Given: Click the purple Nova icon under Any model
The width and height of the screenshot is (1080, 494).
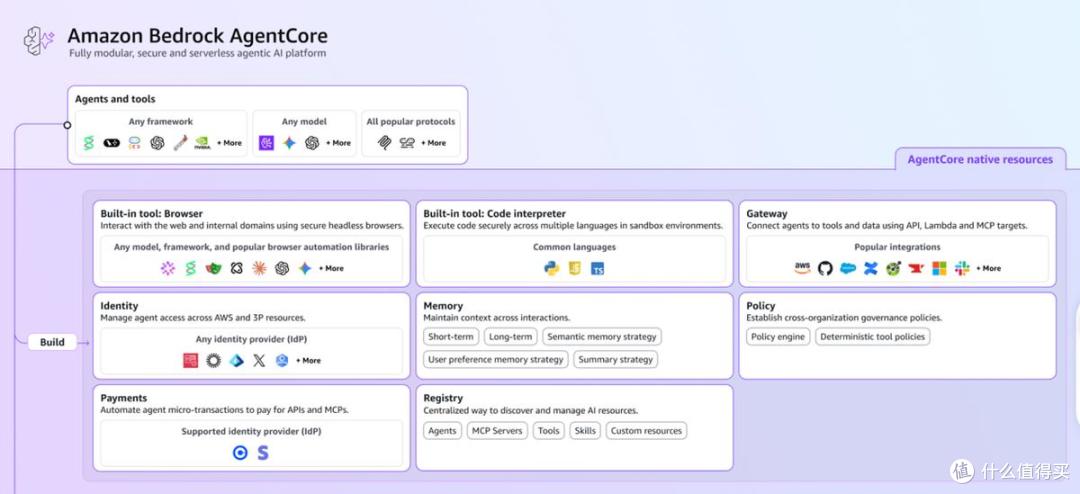Looking at the screenshot, I should tap(267, 143).
